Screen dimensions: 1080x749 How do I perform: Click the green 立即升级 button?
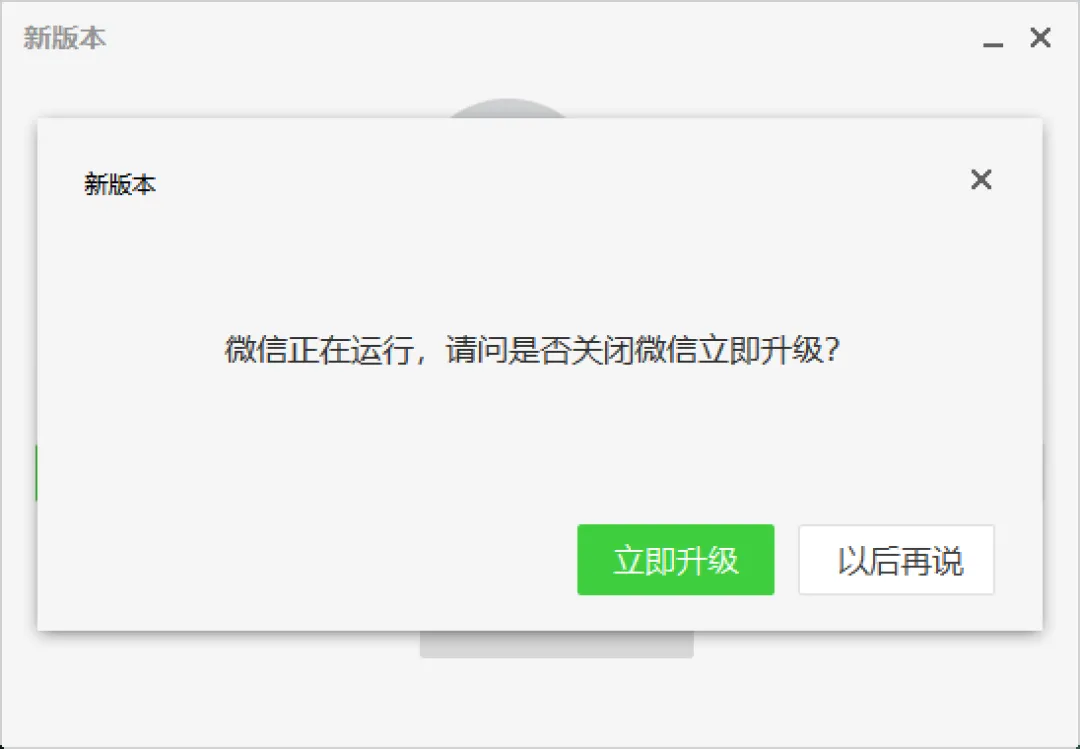point(675,560)
